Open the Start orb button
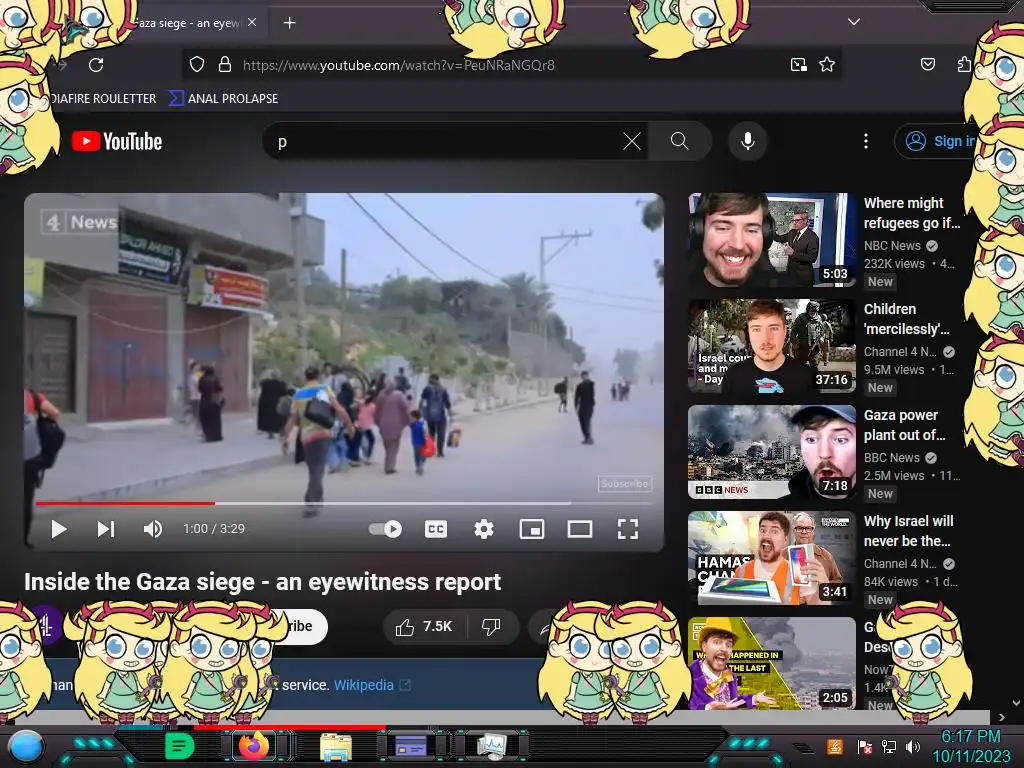 26,746
